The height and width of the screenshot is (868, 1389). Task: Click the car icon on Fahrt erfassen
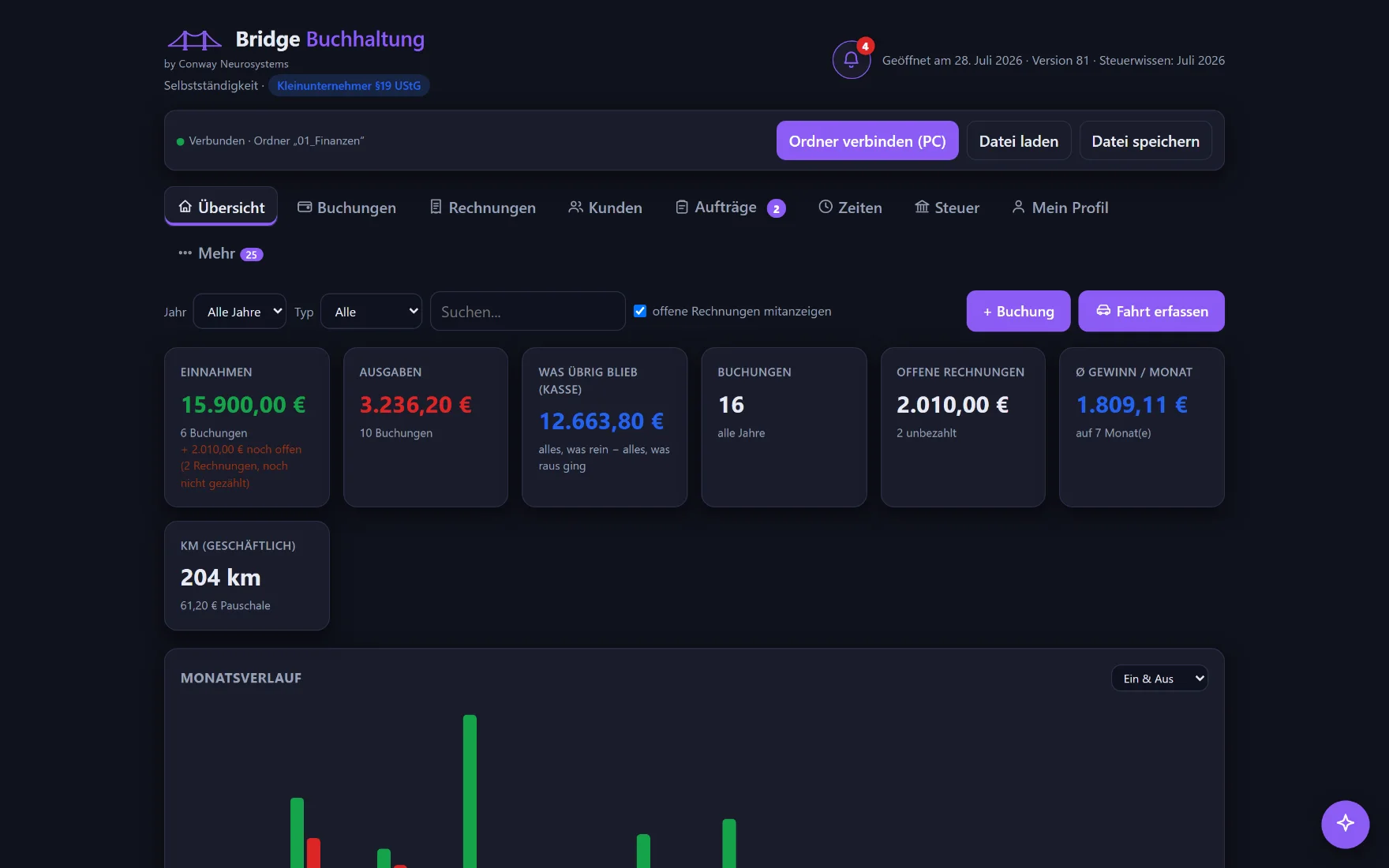click(x=1103, y=311)
